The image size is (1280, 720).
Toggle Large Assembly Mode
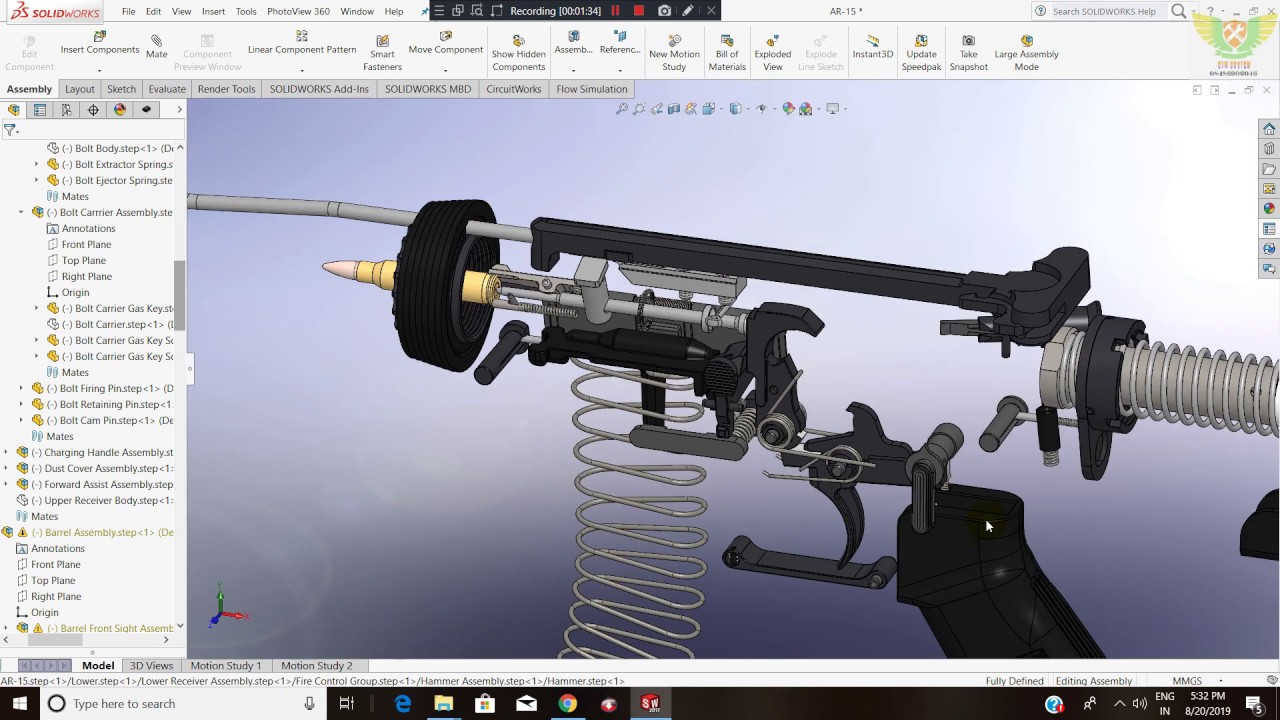tap(1026, 54)
